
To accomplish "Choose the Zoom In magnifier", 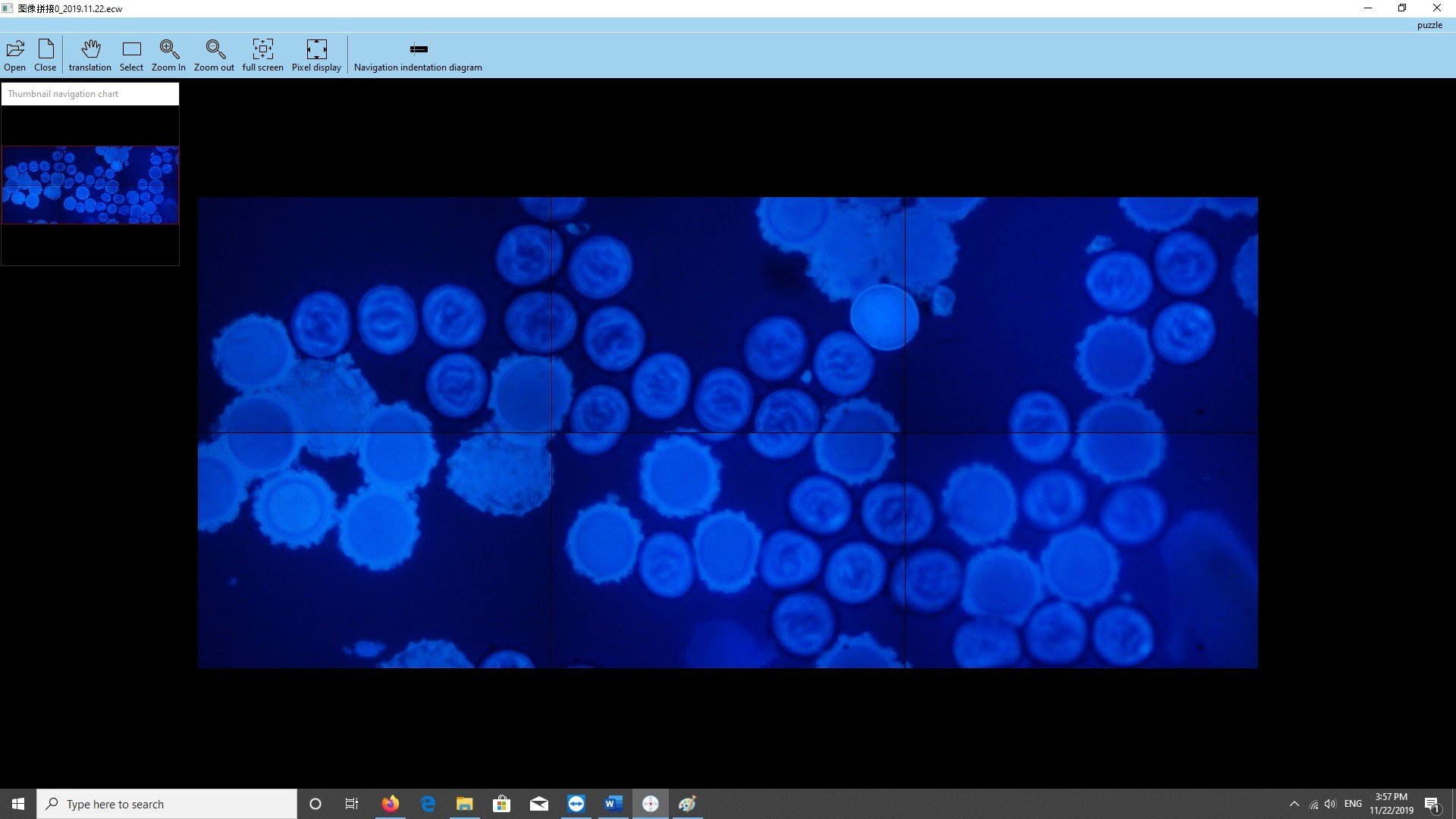I will point(169,49).
